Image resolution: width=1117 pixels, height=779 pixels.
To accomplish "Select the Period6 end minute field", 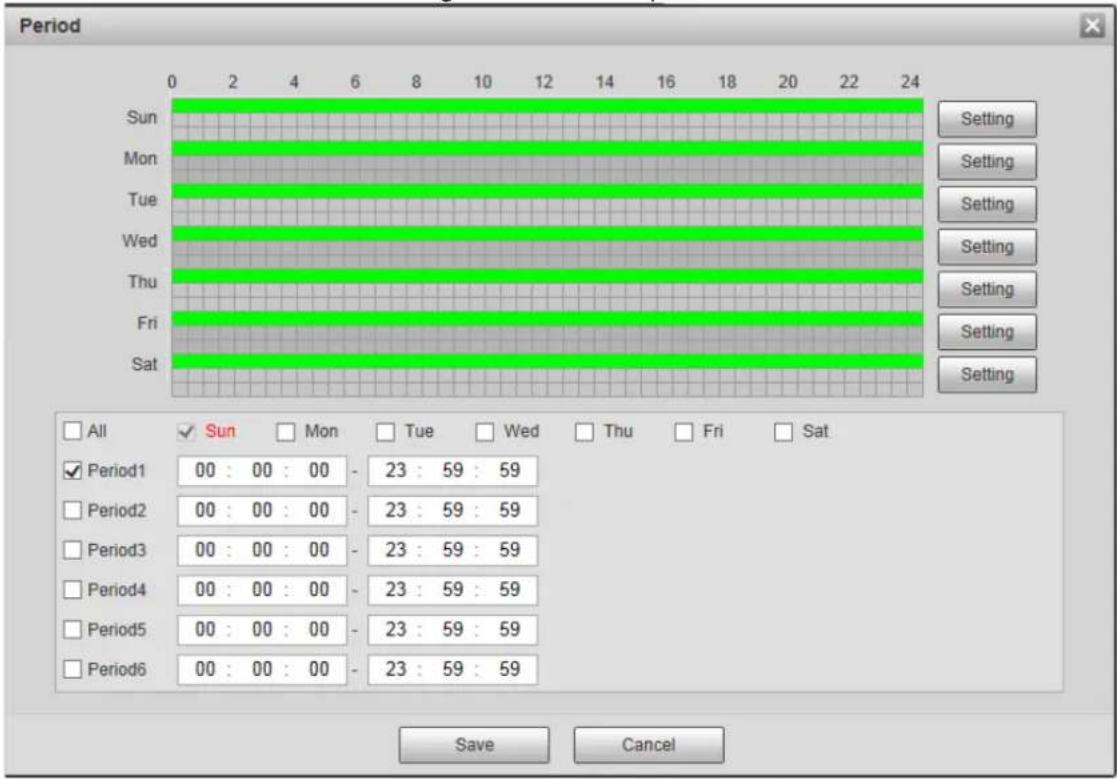I will 452,669.
